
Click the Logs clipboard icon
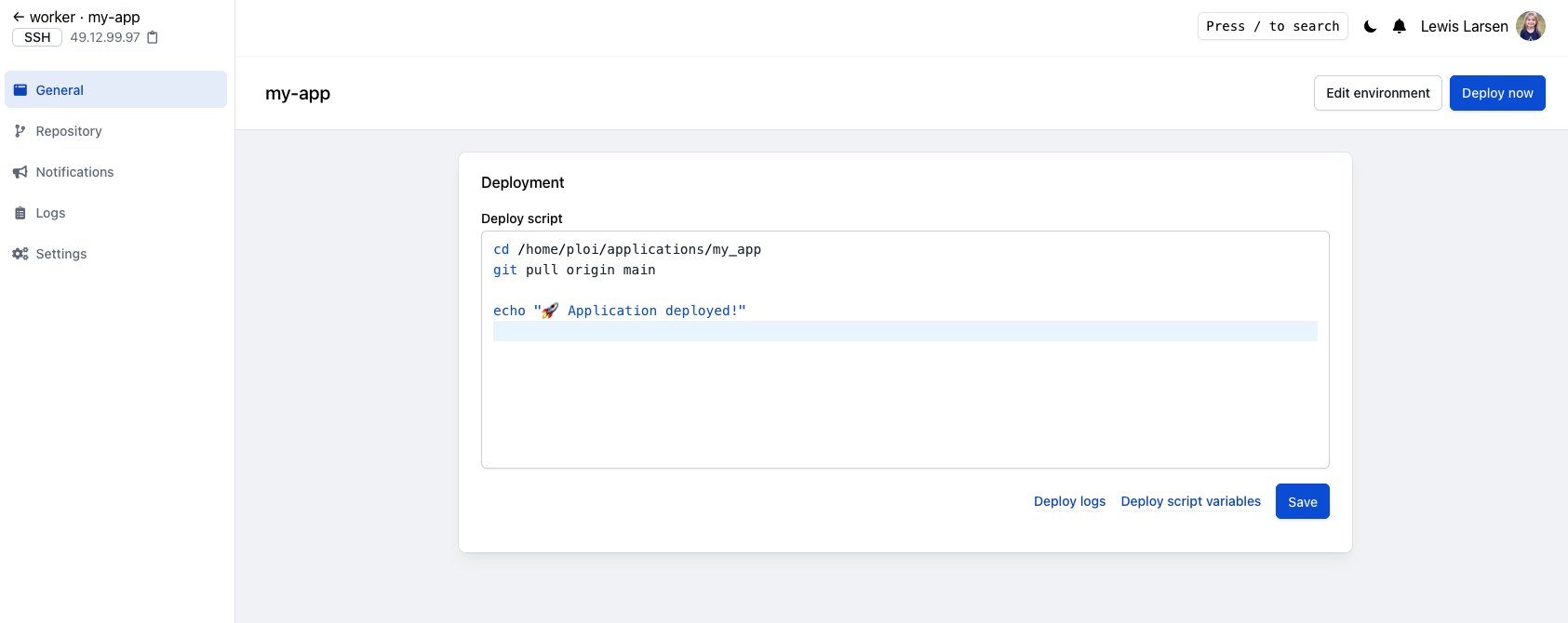[20, 213]
